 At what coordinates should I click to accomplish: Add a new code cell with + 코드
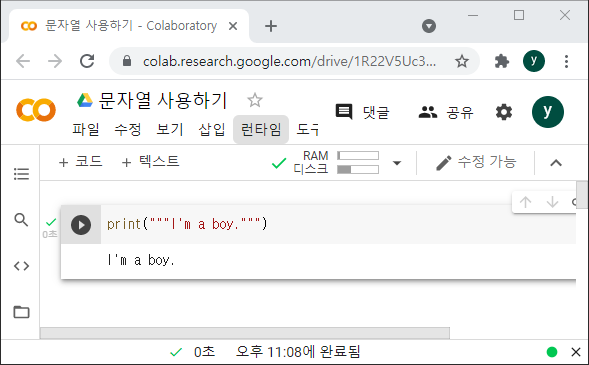pos(80,162)
